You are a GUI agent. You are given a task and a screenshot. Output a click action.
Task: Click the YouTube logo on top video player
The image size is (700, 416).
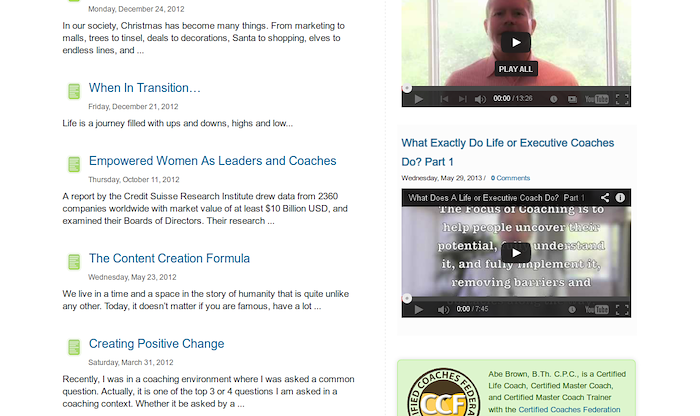click(596, 99)
